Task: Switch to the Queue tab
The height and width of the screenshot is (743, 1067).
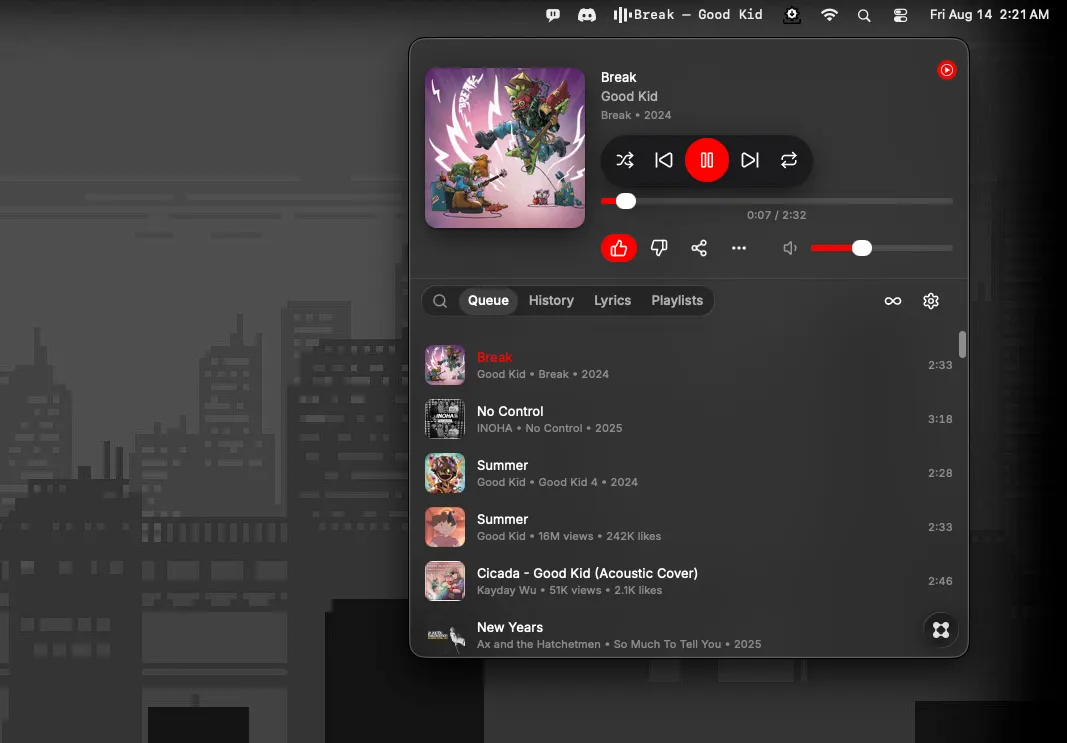Action: (488, 301)
